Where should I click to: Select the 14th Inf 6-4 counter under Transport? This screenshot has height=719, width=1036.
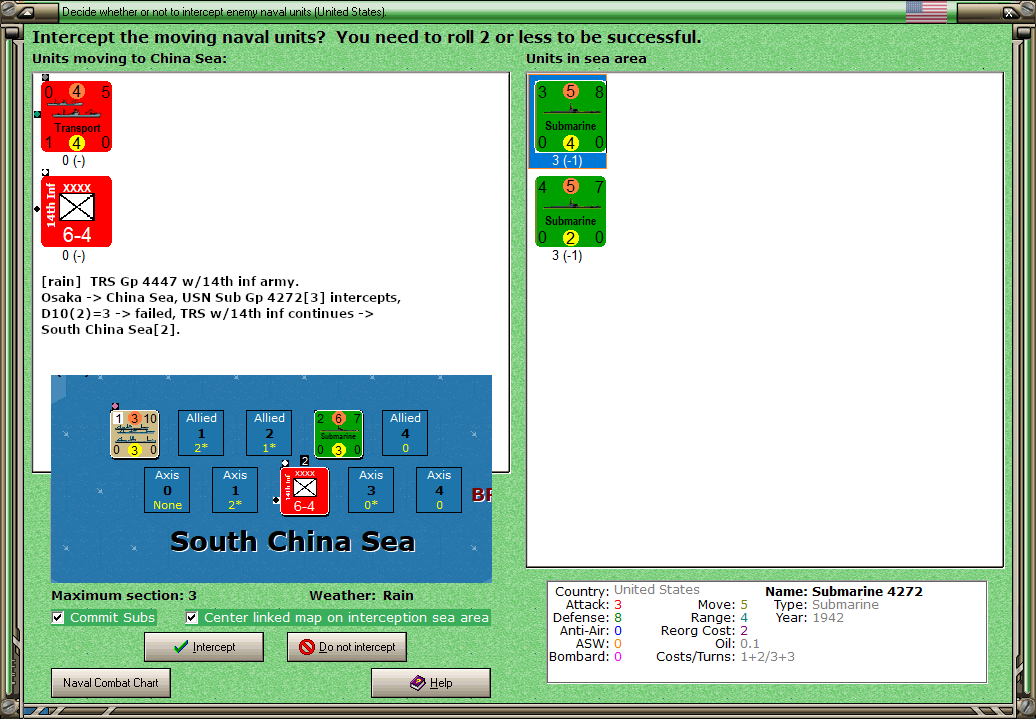tap(77, 211)
